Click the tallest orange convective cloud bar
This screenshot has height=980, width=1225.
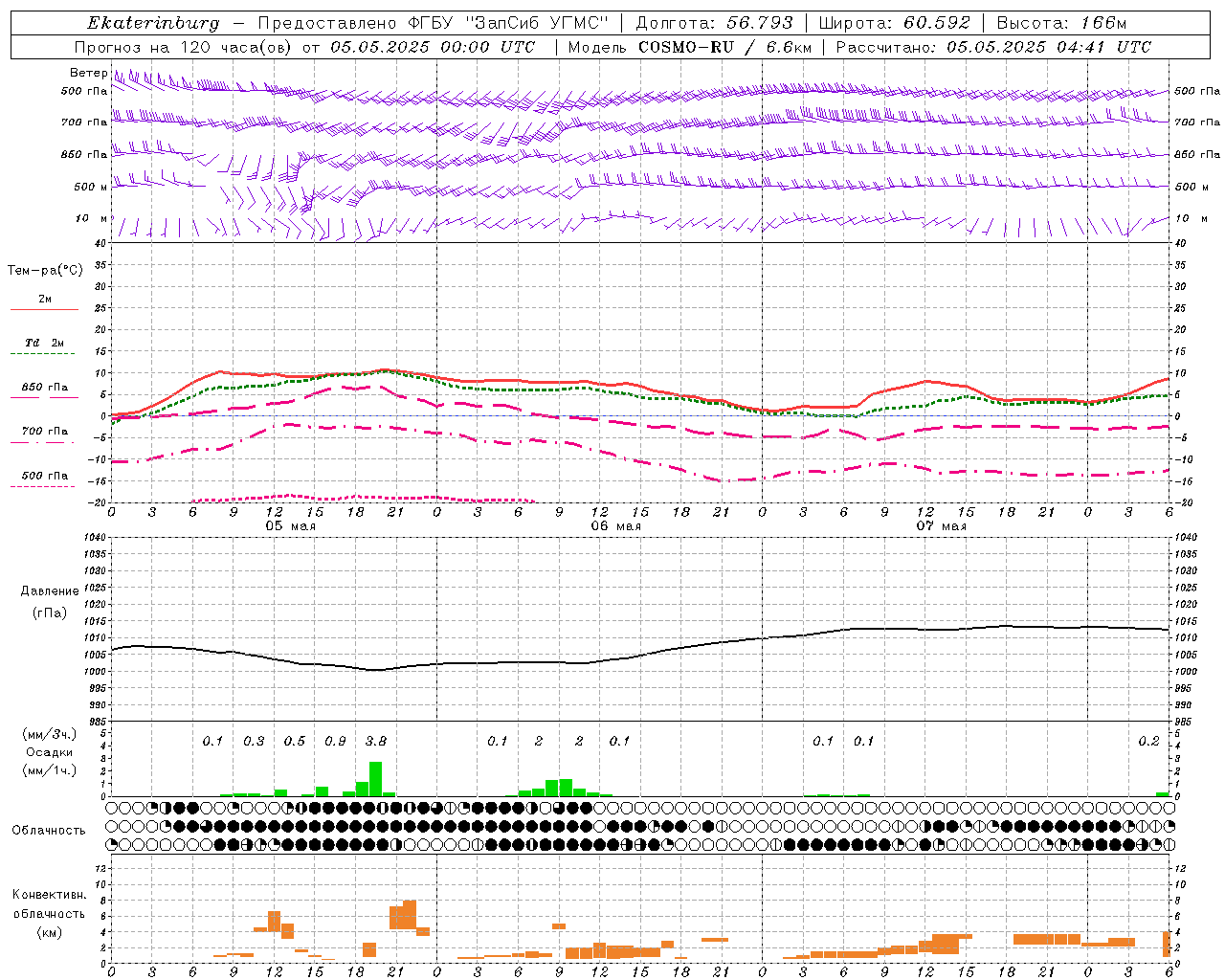tap(410, 915)
